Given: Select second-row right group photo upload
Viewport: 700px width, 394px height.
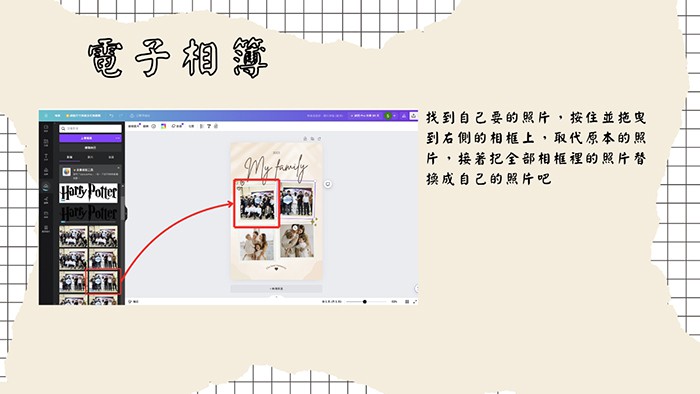Looking at the screenshot, I should [x=103, y=259].
